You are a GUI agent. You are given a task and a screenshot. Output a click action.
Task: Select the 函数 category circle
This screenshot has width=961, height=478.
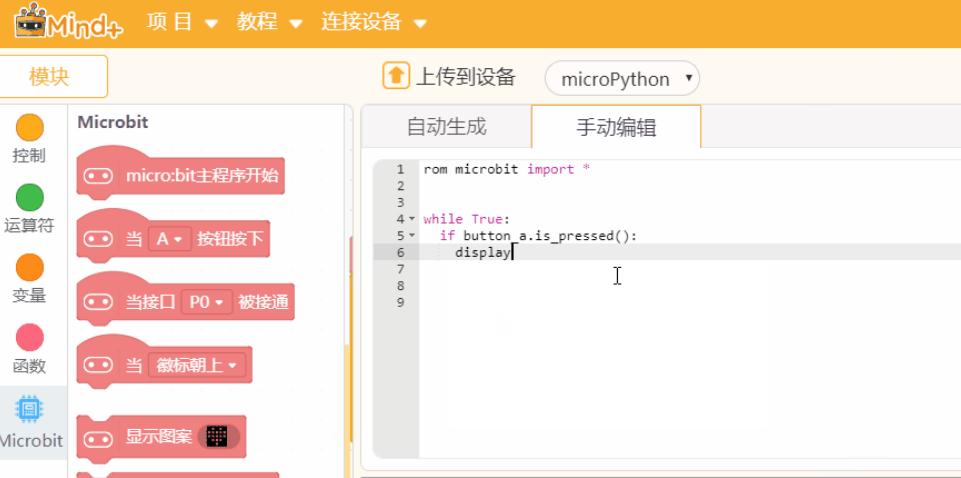(x=29, y=338)
